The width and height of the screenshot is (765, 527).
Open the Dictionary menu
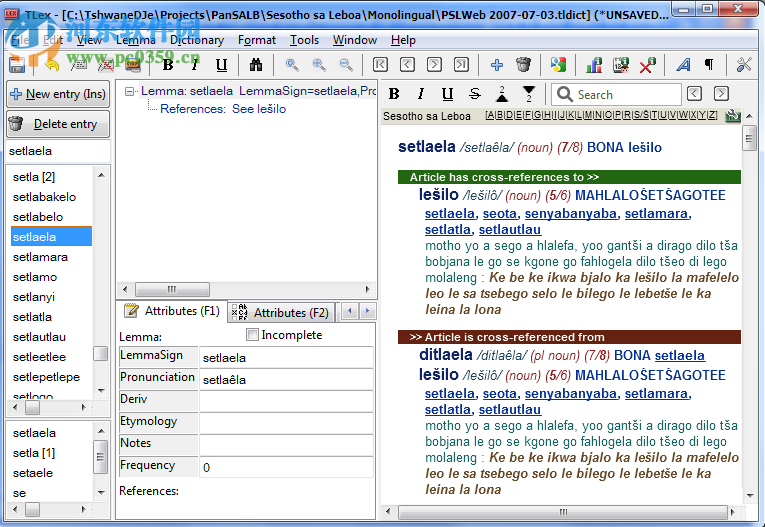pyautogui.click(x=196, y=40)
